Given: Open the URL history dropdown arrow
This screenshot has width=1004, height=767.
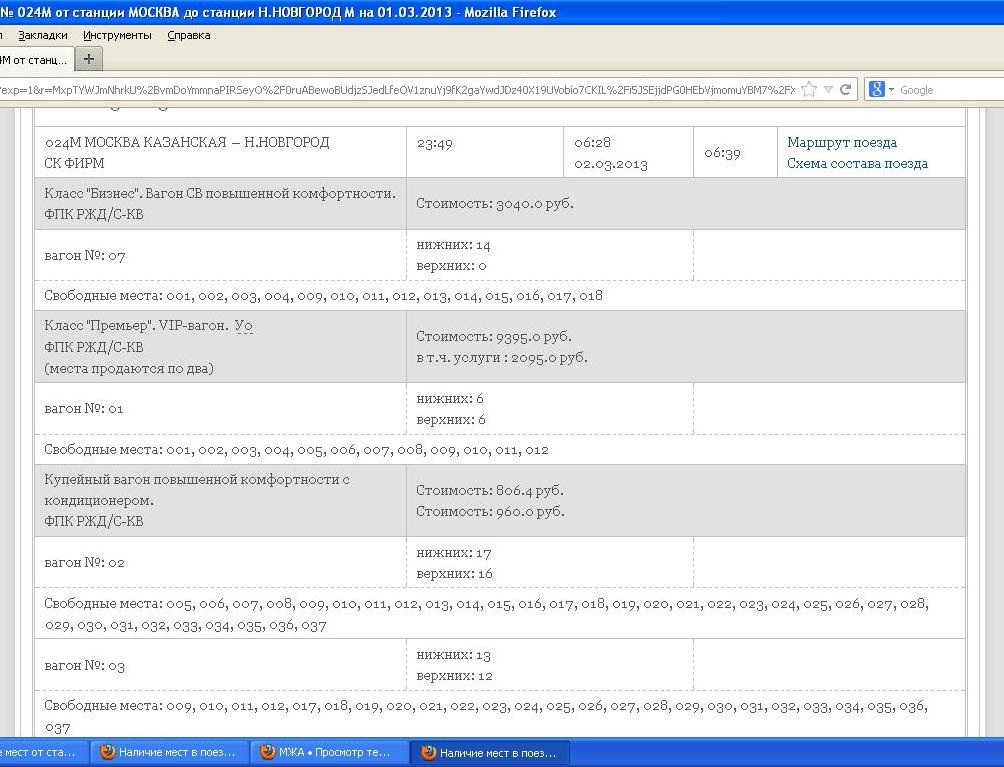Looking at the screenshot, I should (828, 90).
